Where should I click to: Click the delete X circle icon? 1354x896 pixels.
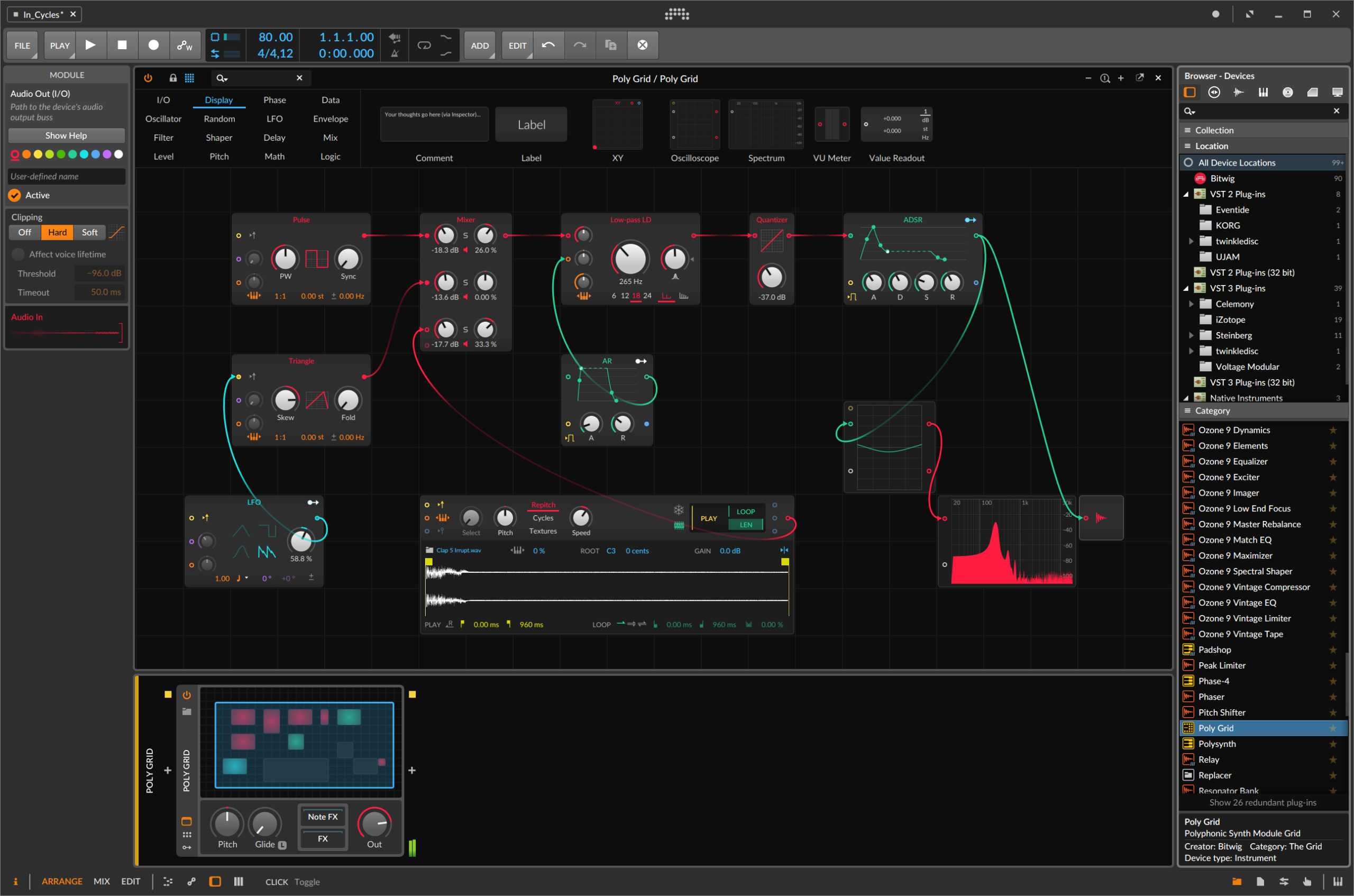coord(642,45)
